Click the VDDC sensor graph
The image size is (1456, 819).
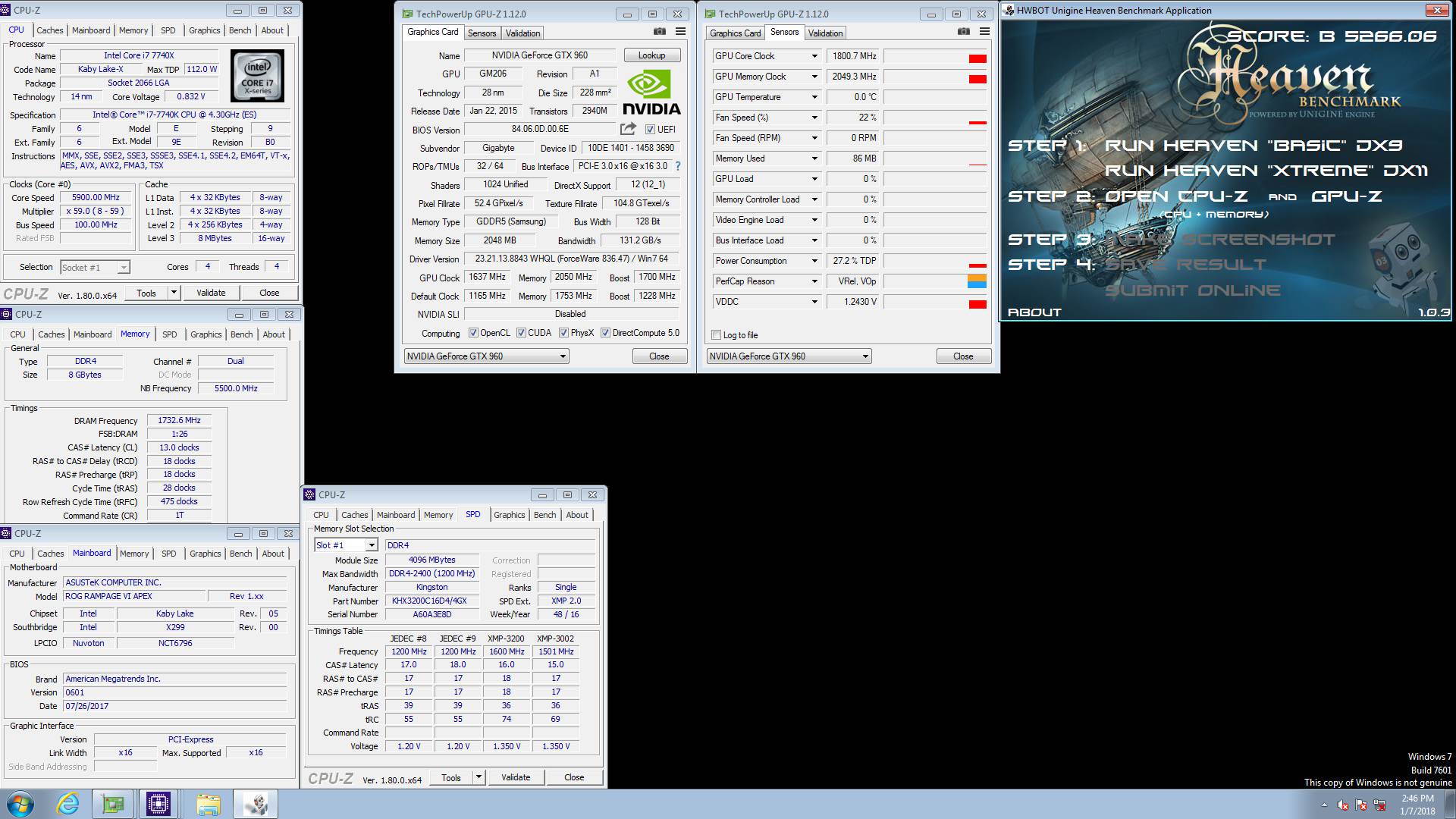(936, 302)
